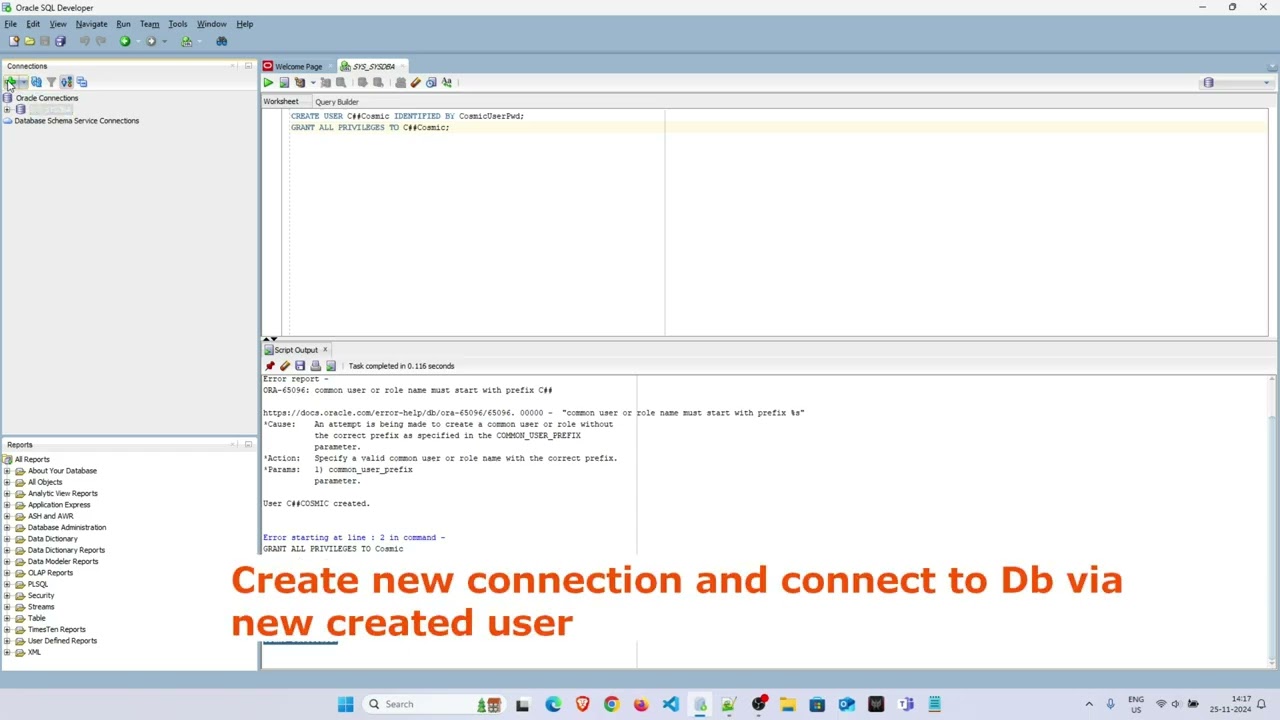Click the Autotrace icon in worksheet toolbar
This screenshot has height=720, width=1280.
[x=325, y=82]
